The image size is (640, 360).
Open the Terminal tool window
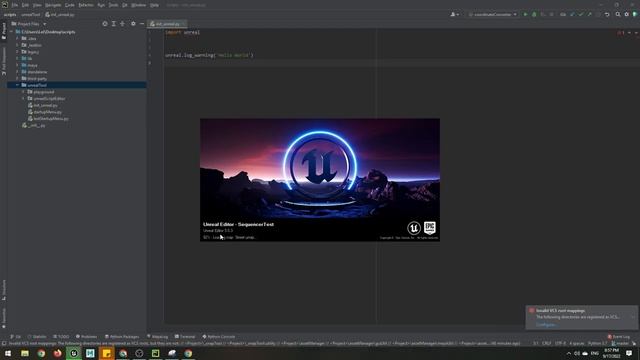pos(185,336)
